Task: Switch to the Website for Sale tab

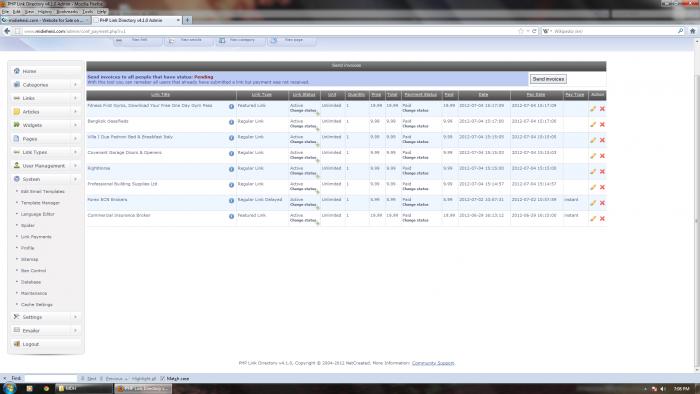Action: click(x=45, y=20)
